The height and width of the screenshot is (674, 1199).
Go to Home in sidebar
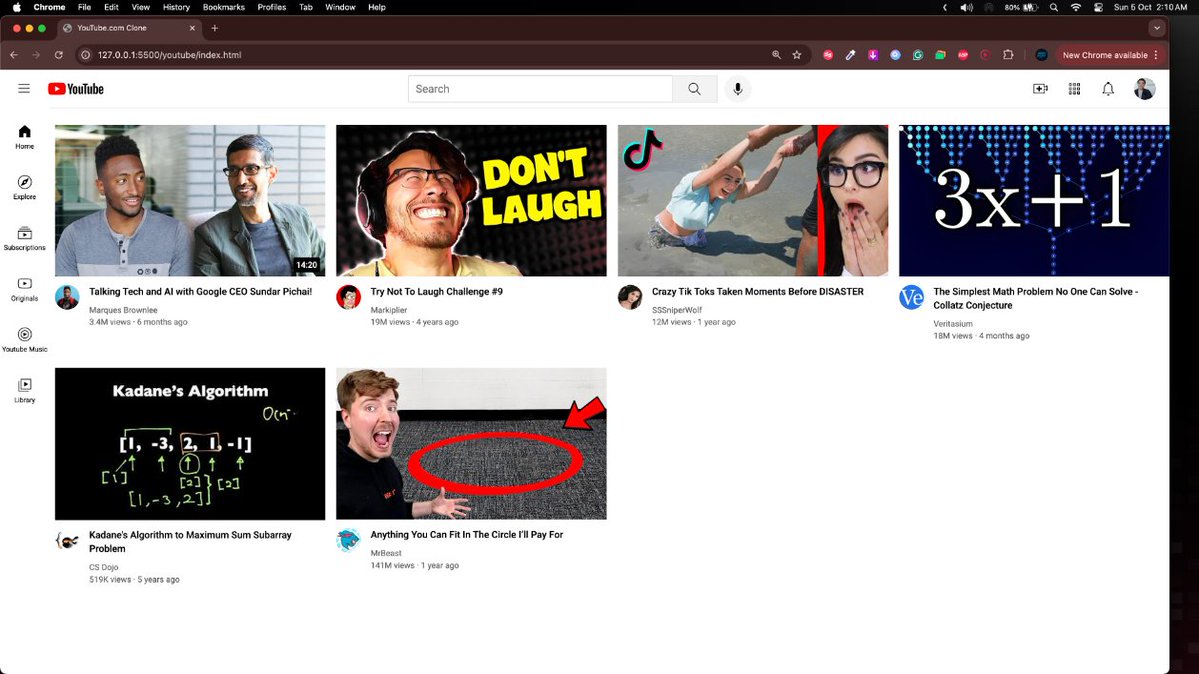tap(24, 137)
